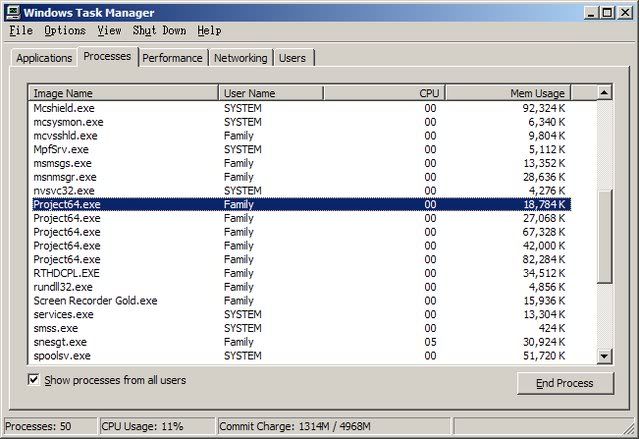Click the End Process button
The image size is (639, 439).
coord(565,383)
